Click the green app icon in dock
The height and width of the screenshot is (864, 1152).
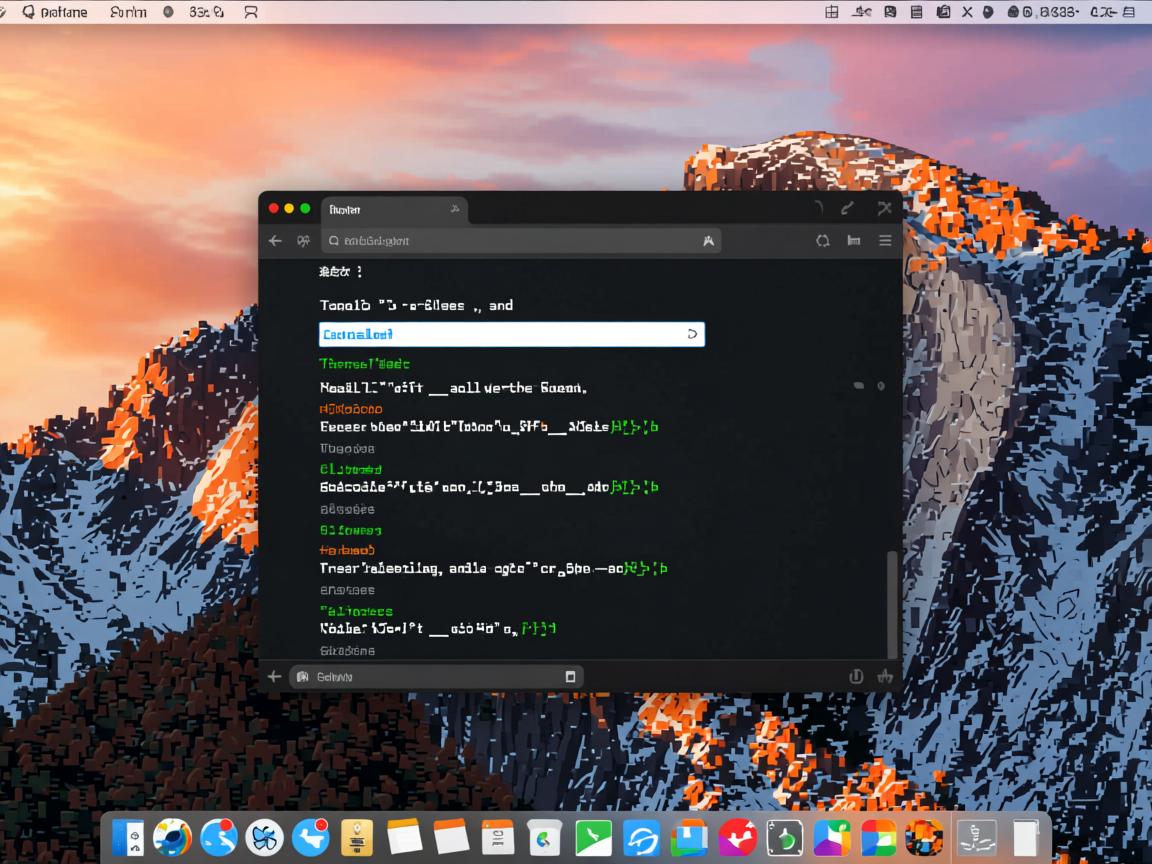[x=593, y=838]
